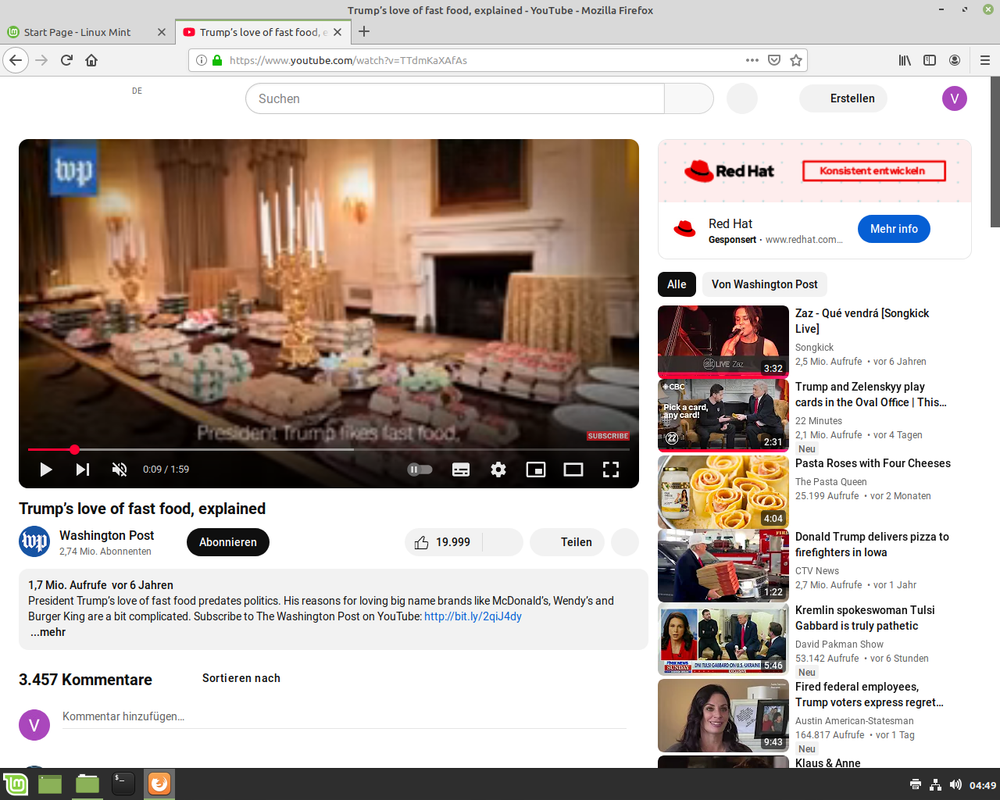Enable miniplayer mode

(x=536, y=470)
